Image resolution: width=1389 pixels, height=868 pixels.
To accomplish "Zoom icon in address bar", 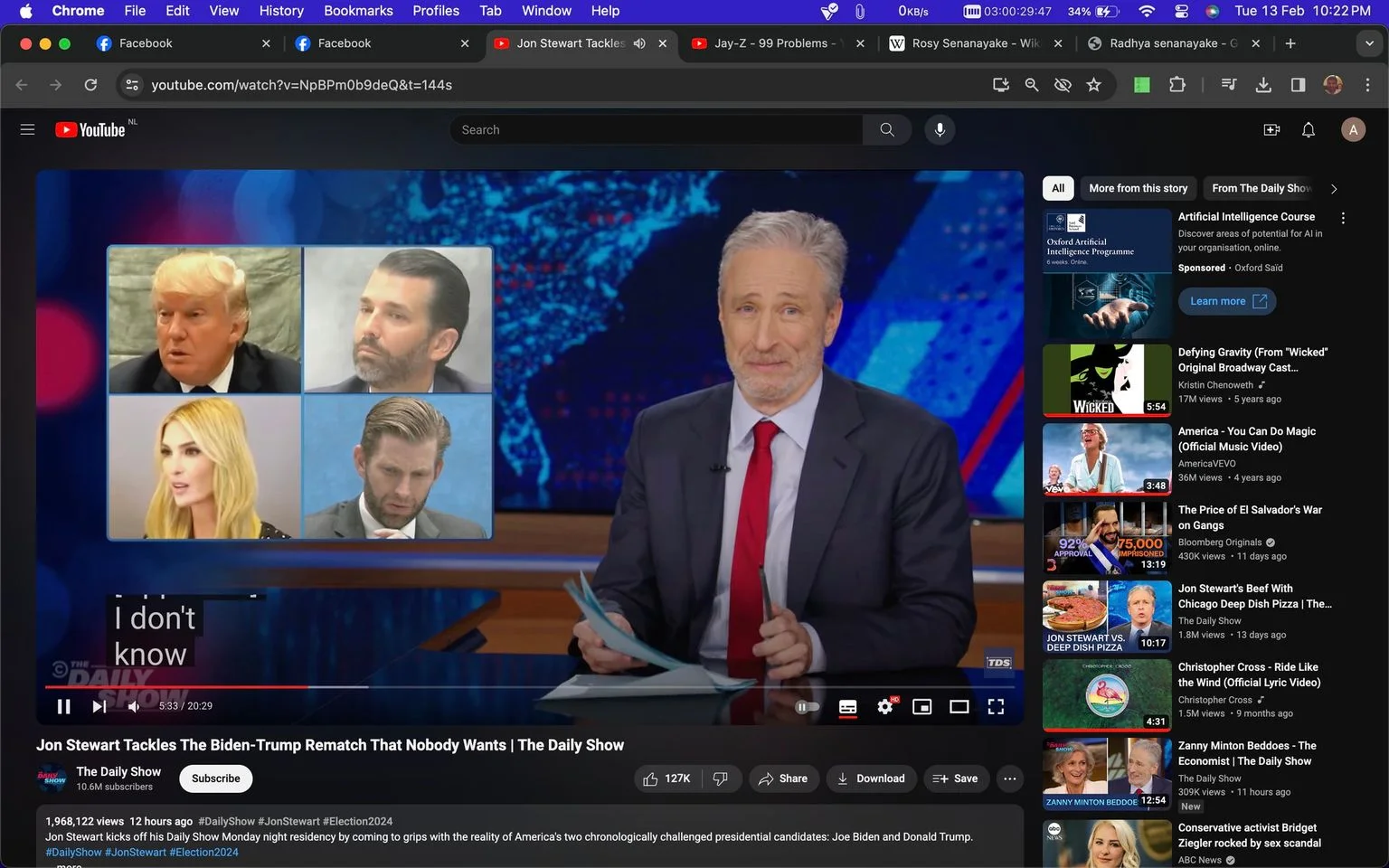I will tap(1032, 84).
